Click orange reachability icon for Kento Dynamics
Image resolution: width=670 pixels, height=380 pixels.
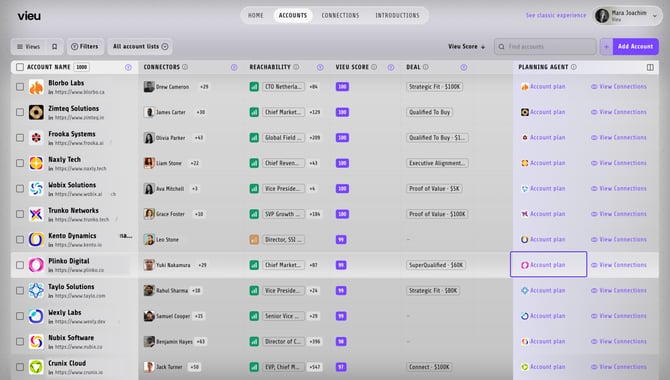point(254,239)
